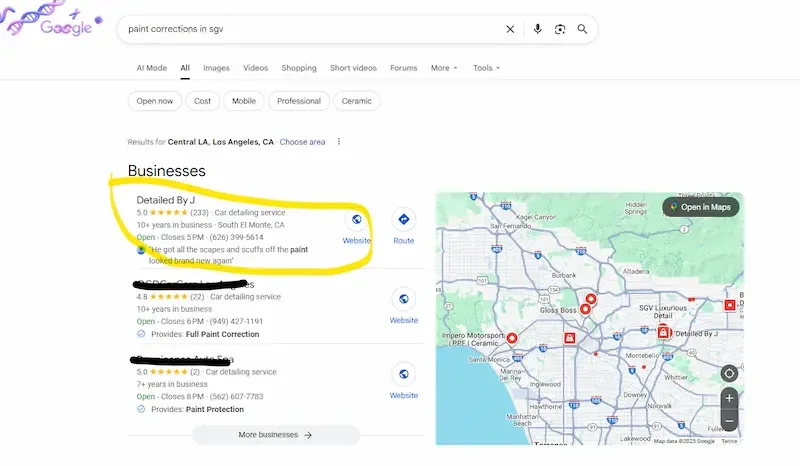Click the SGV Luxurious Detail map label

pos(663,312)
